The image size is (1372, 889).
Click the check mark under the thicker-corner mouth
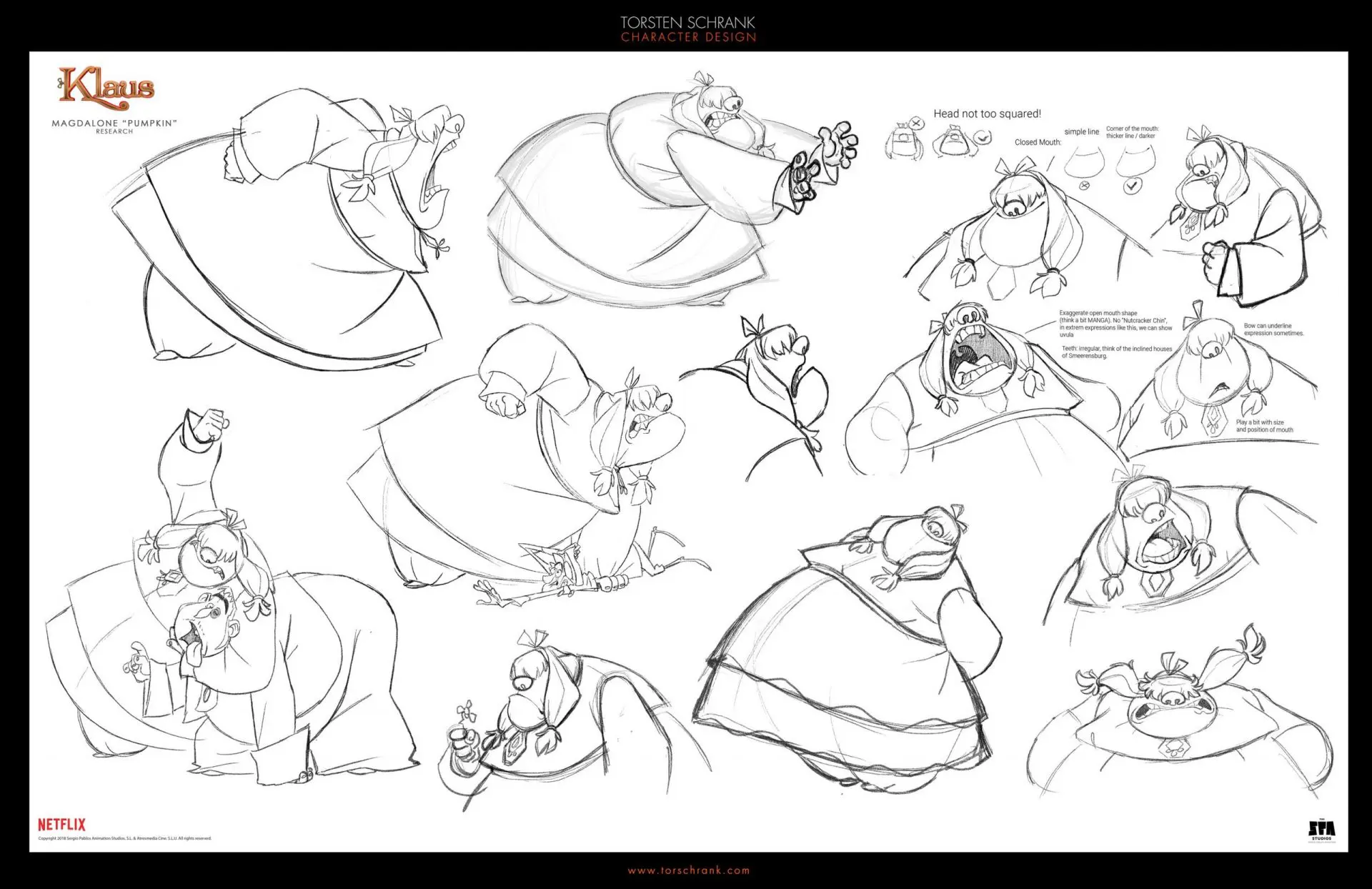pyautogui.click(x=1132, y=186)
